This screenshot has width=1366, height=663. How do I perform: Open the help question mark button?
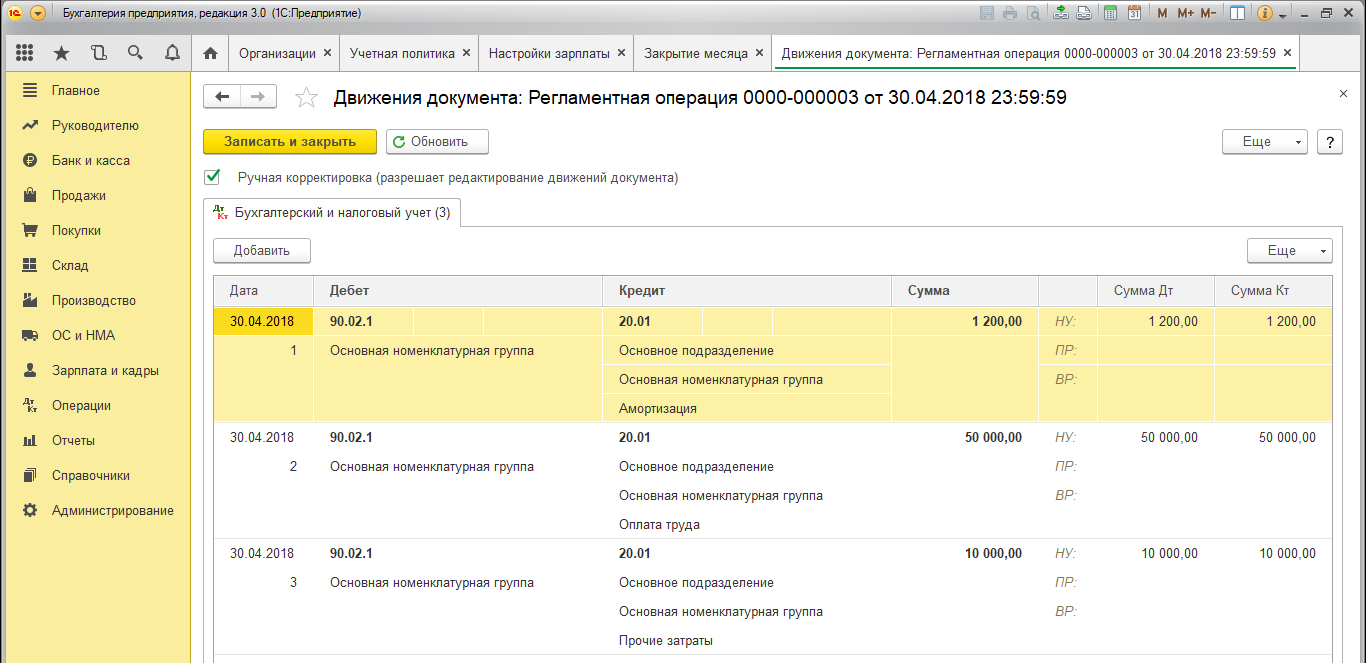point(1329,142)
